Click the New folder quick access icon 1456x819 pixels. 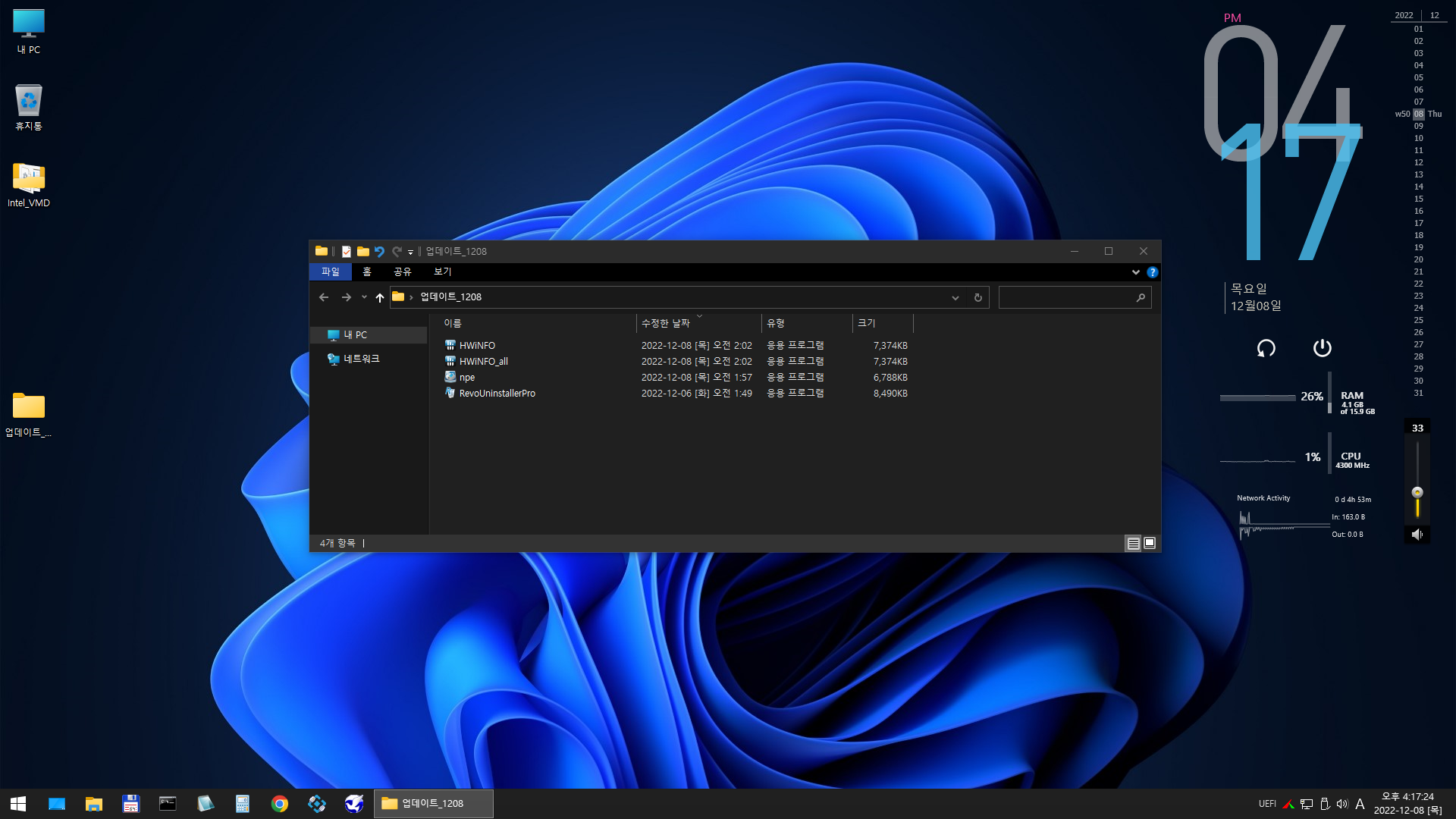coord(363,252)
